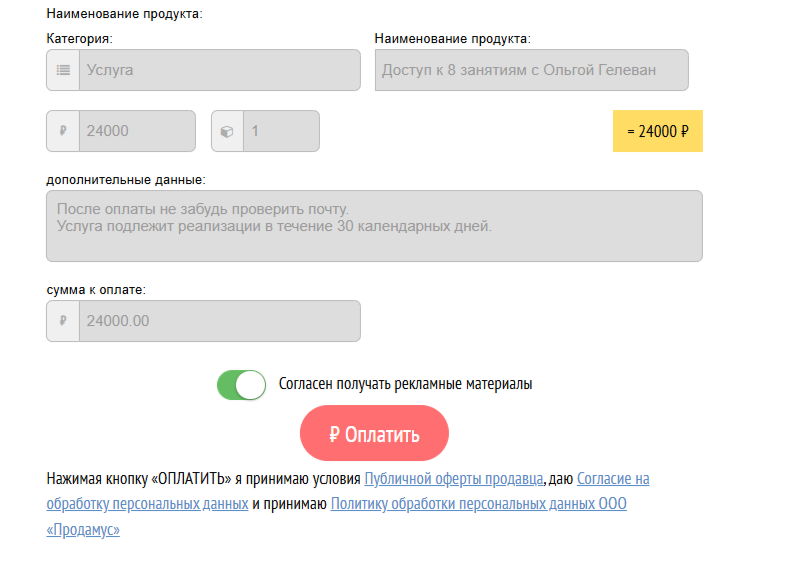This screenshot has width=788, height=579.
Task: Open the Продамус personal data policy link
Action: click(478, 504)
